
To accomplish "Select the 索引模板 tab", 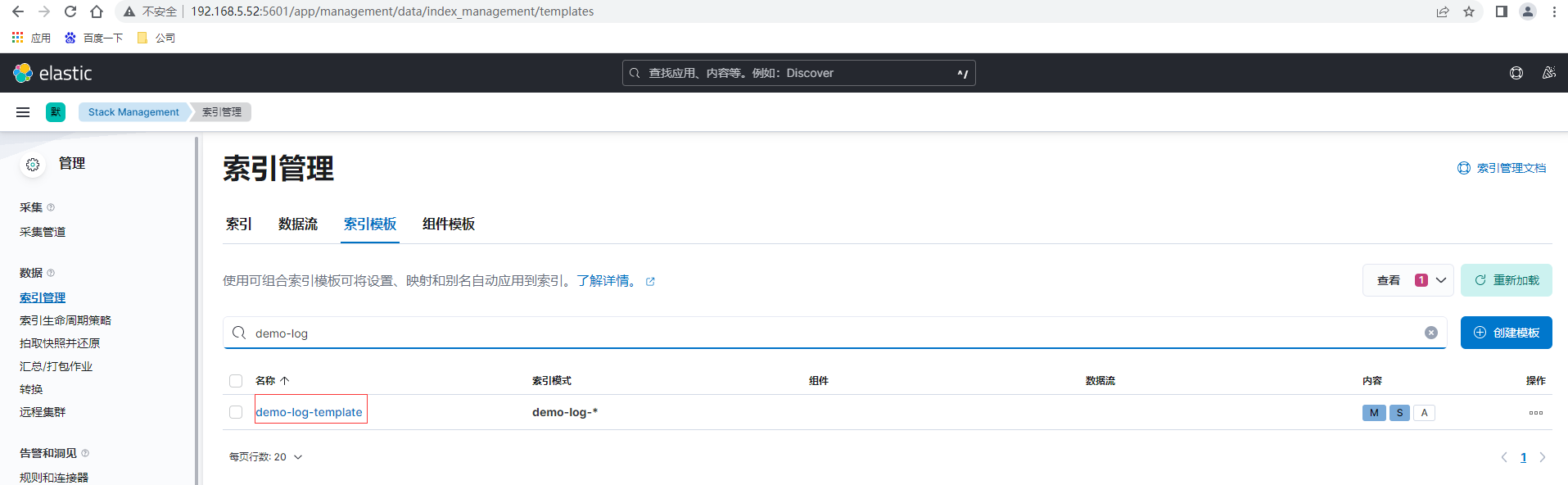I will [370, 224].
